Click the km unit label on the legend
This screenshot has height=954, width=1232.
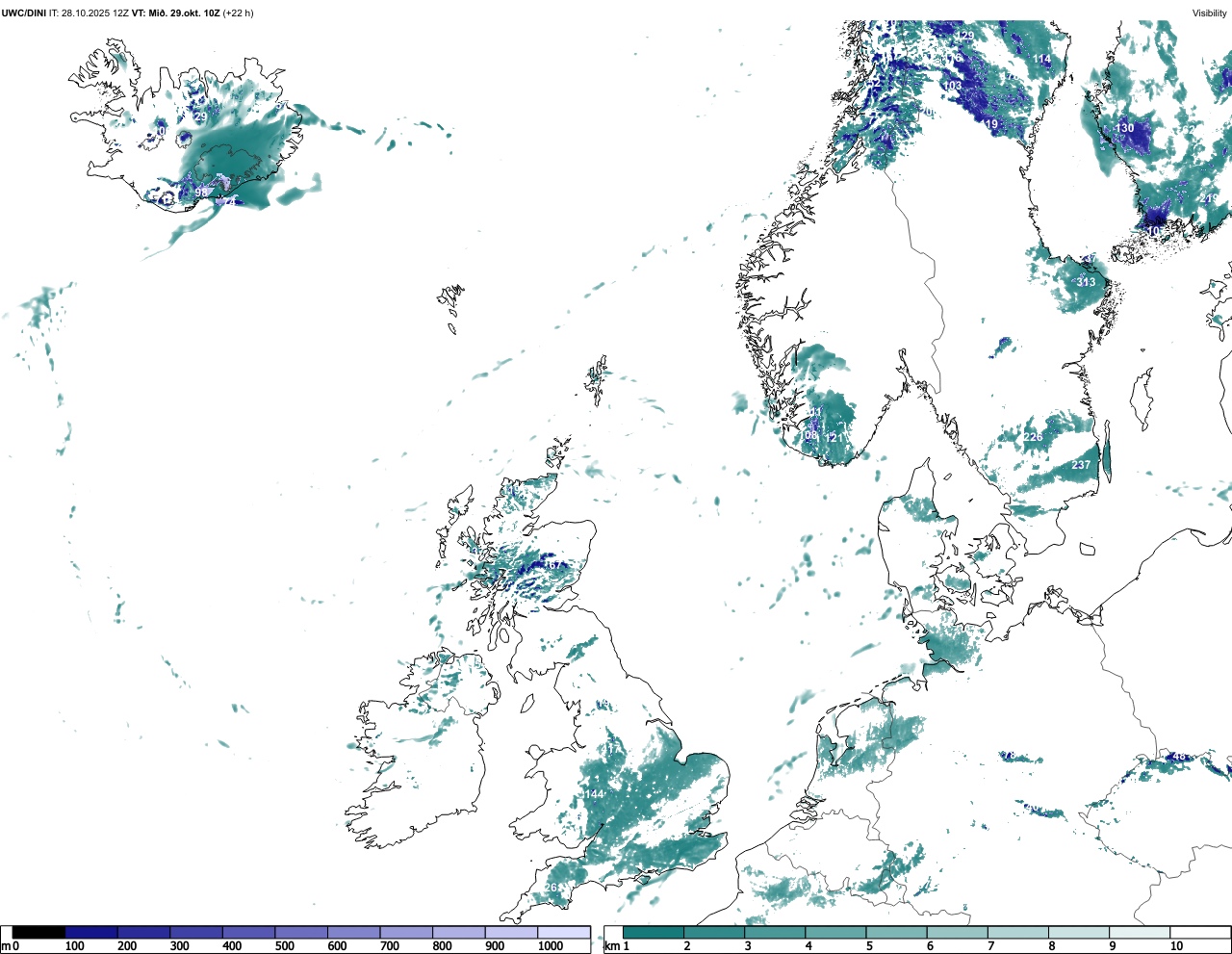pos(610,946)
